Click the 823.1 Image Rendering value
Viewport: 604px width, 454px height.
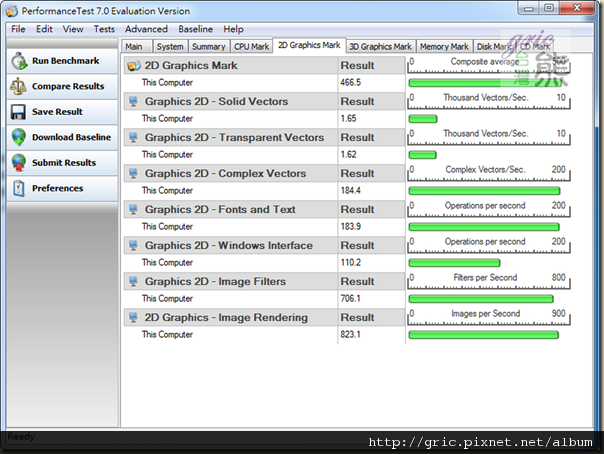351,335
